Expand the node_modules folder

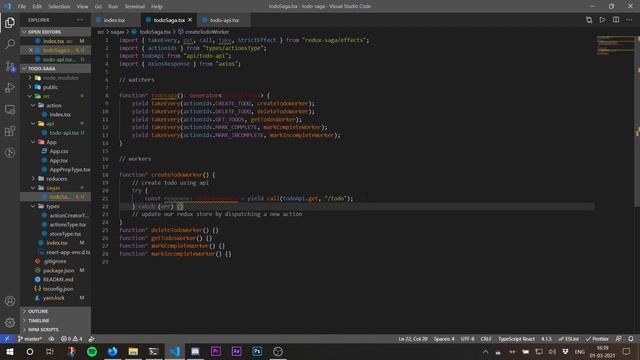pyautogui.click(x=56, y=78)
